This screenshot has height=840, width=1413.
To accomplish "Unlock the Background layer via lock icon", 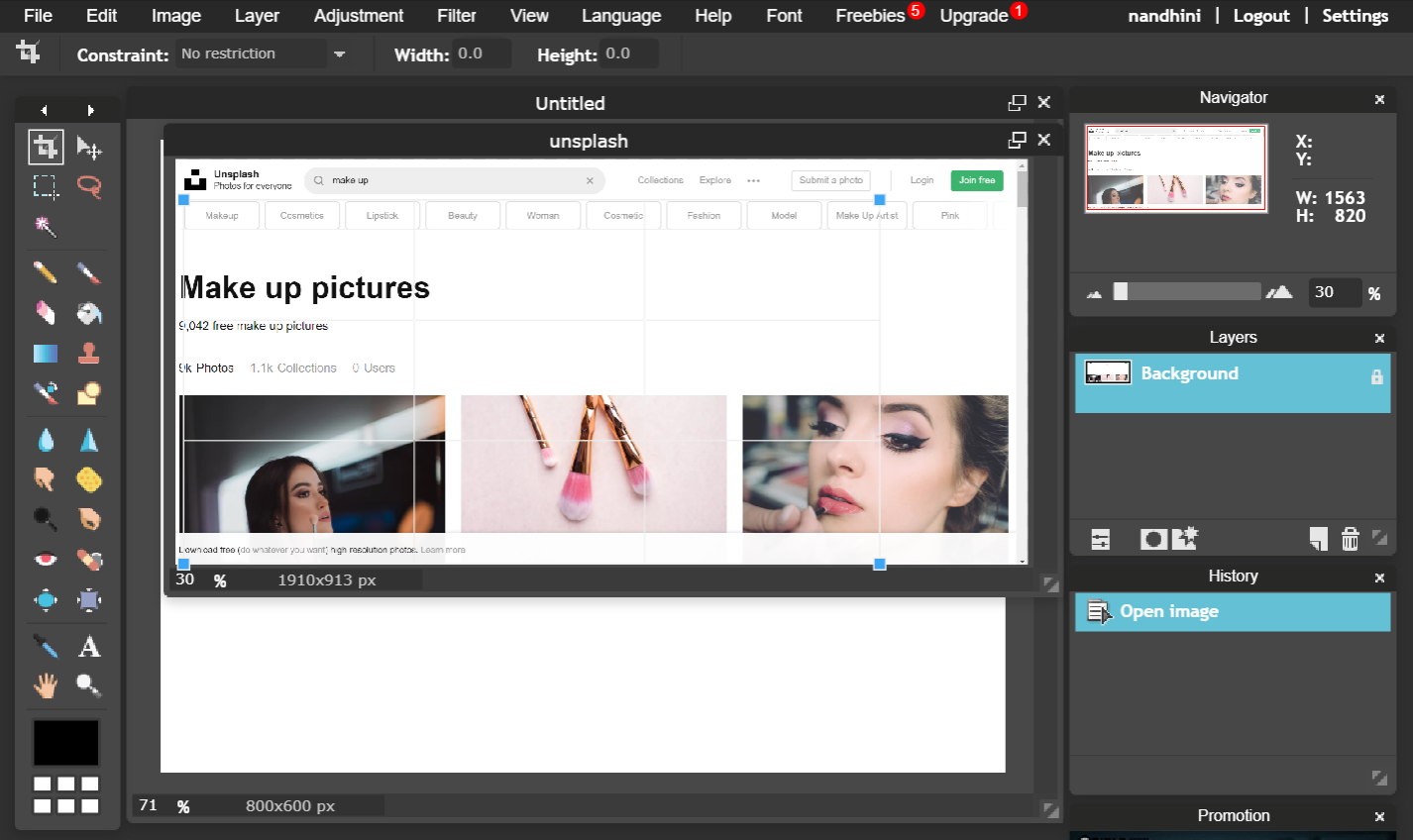I will [x=1376, y=376].
